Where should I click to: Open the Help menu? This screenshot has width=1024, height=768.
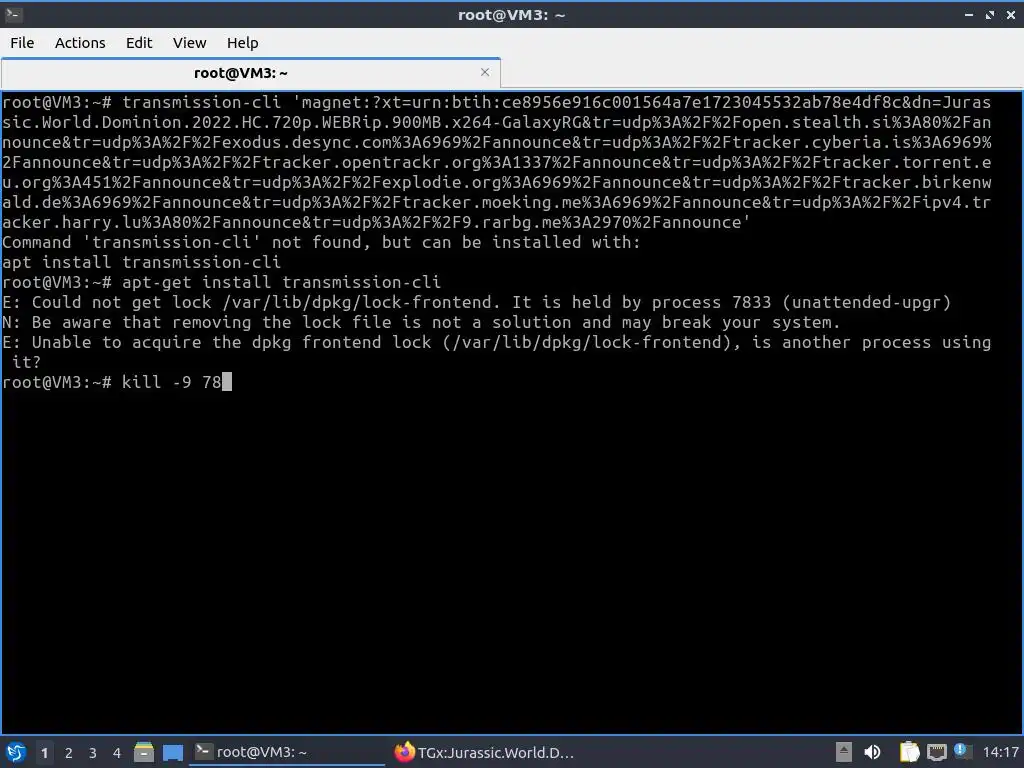click(242, 43)
